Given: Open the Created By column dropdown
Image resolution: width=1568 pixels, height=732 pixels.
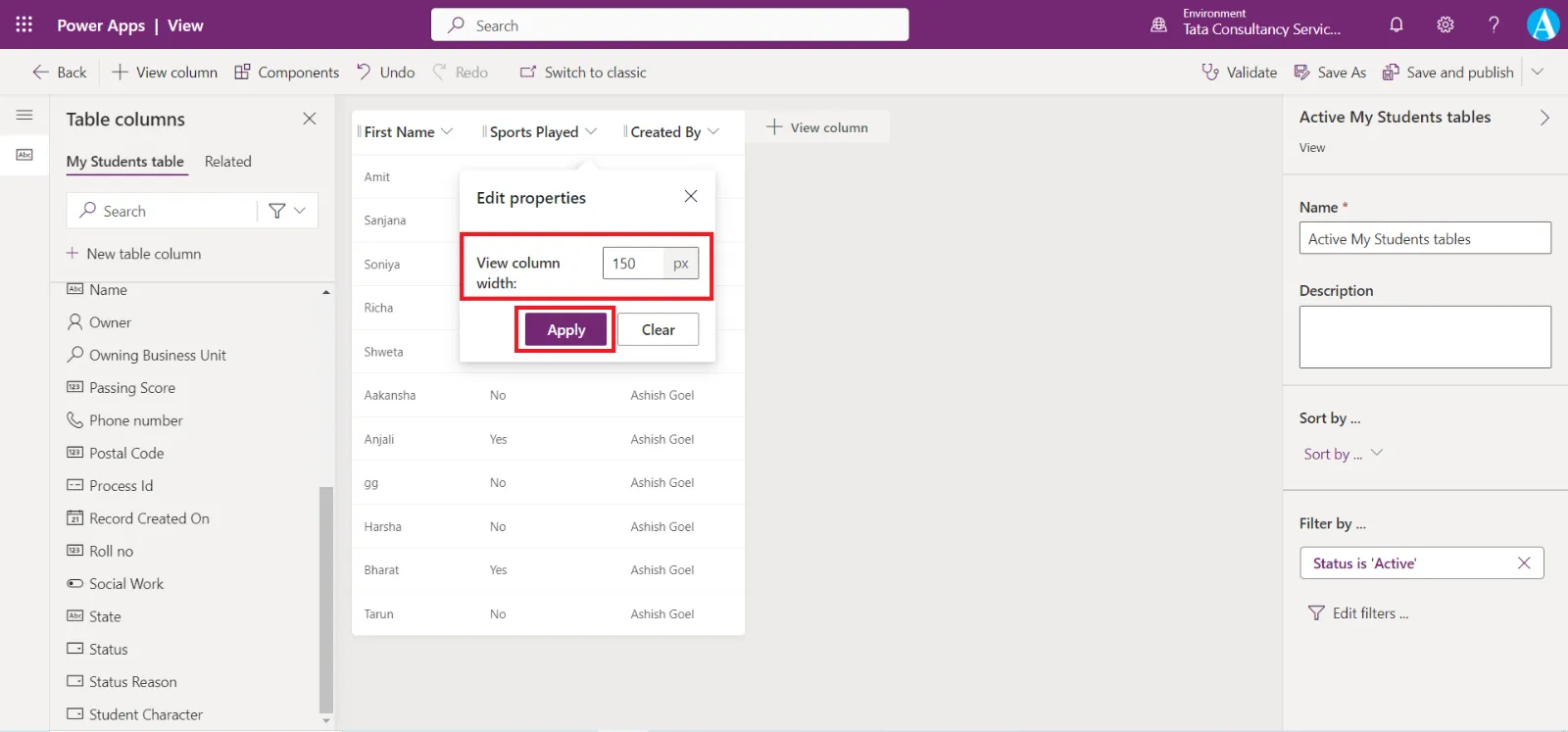Looking at the screenshot, I should (x=713, y=131).
